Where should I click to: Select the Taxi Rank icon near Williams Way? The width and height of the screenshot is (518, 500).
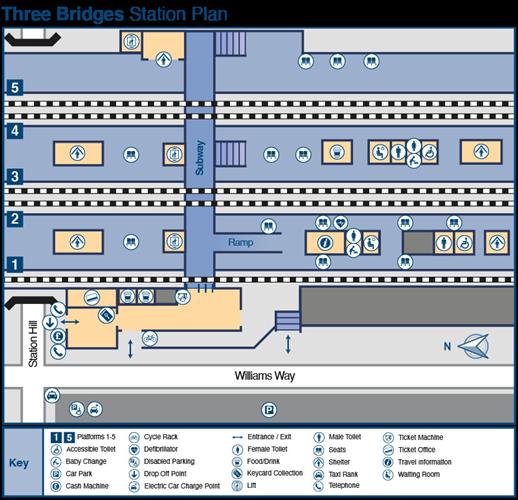click(52, 396)
